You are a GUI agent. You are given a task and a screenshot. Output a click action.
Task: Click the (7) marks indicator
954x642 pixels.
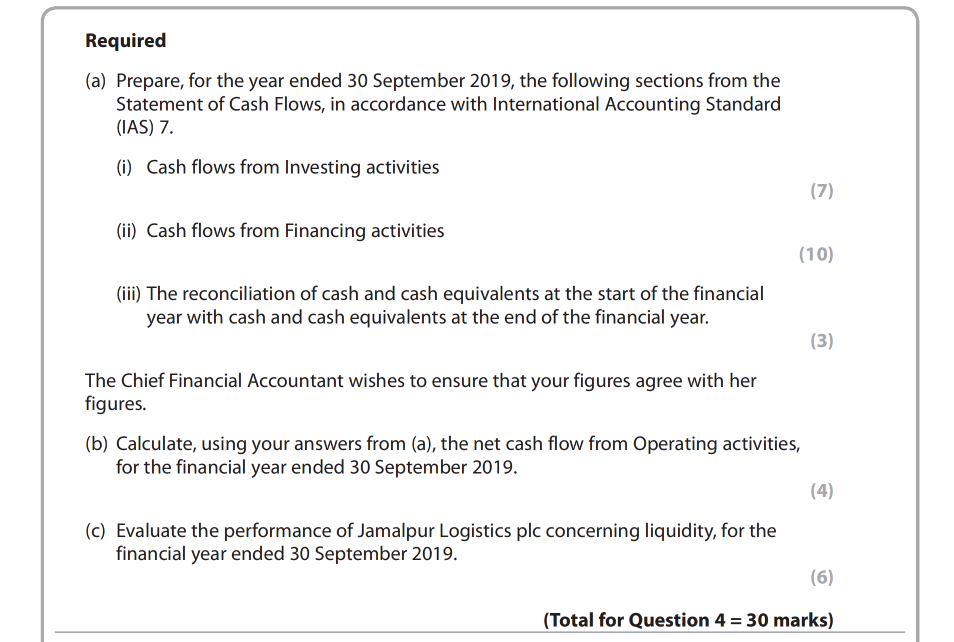pyautogui.click(x=821, y=191)
